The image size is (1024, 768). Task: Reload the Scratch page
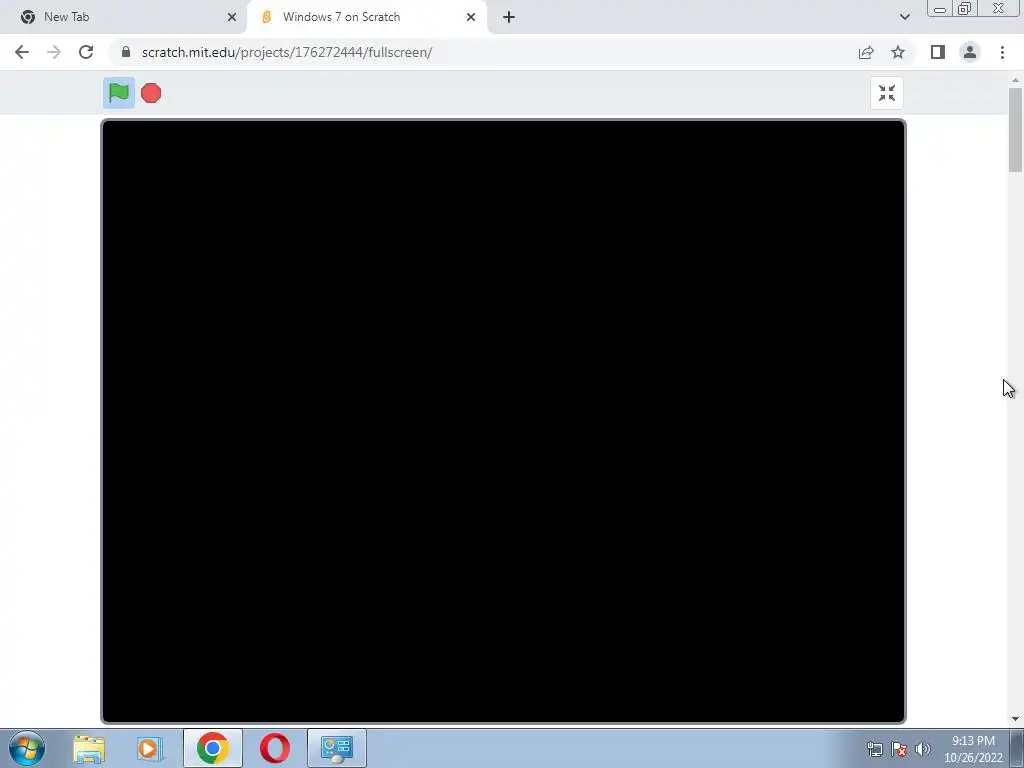tap(86, 52)
